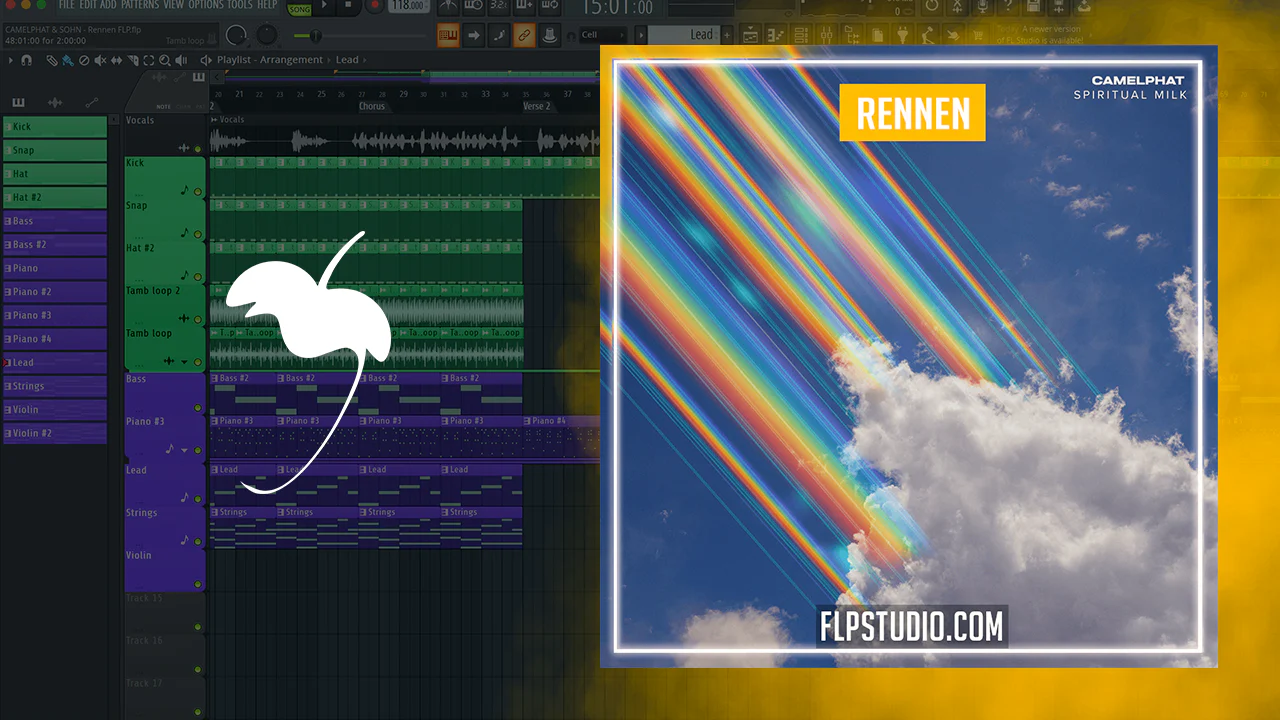Mute the Vocals track via its green LED
This screenshot has height=720, width=1280.
tap(198, 148)
